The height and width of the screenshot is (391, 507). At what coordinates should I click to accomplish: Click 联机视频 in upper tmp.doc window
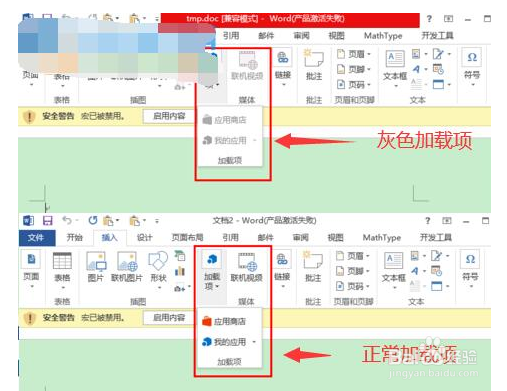pyautogui.click(x=247, y=66)
